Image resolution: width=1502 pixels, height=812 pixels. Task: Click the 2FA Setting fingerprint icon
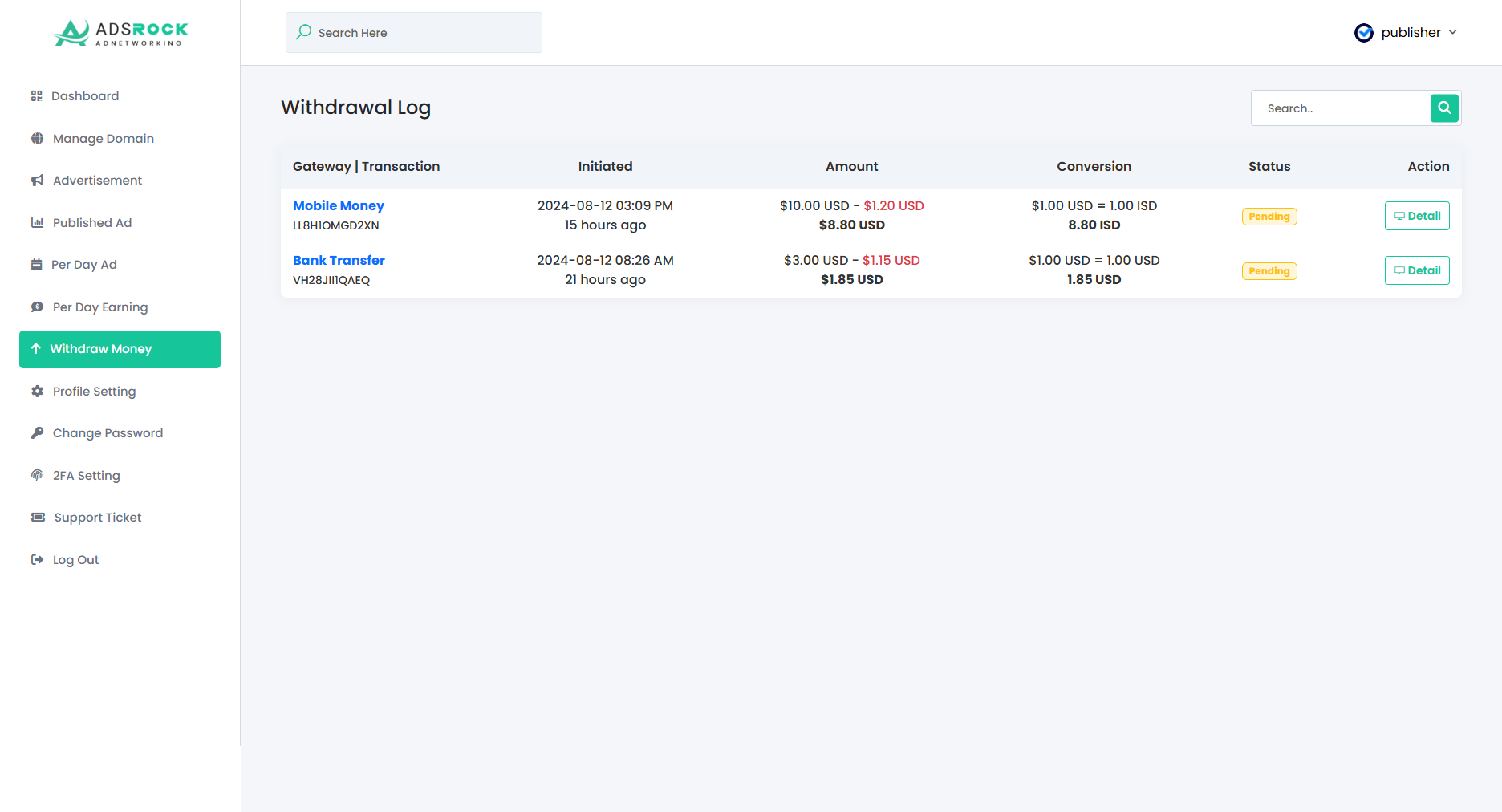pos(38,476)
